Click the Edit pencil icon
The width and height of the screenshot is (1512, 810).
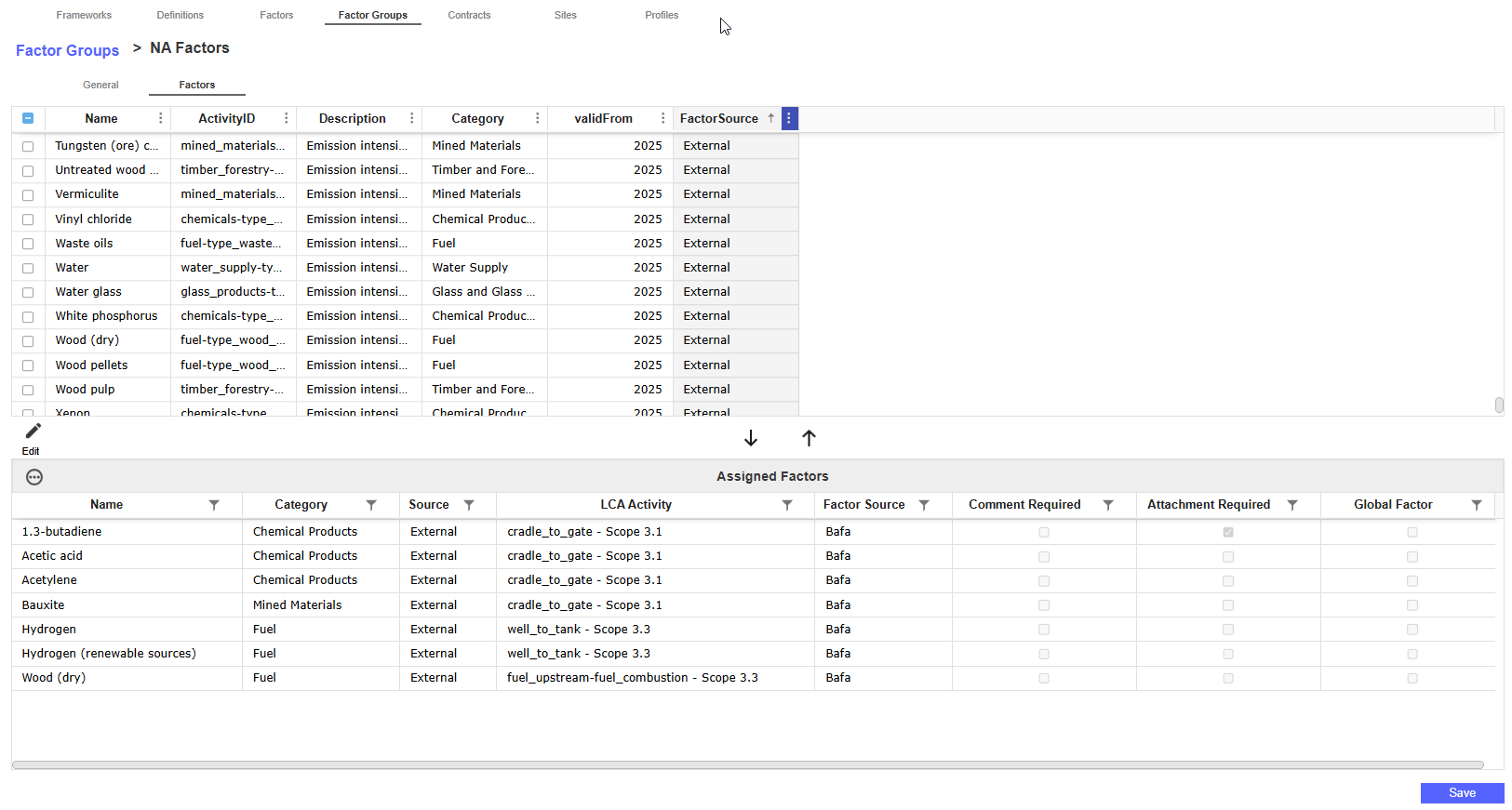coord(33,431)
